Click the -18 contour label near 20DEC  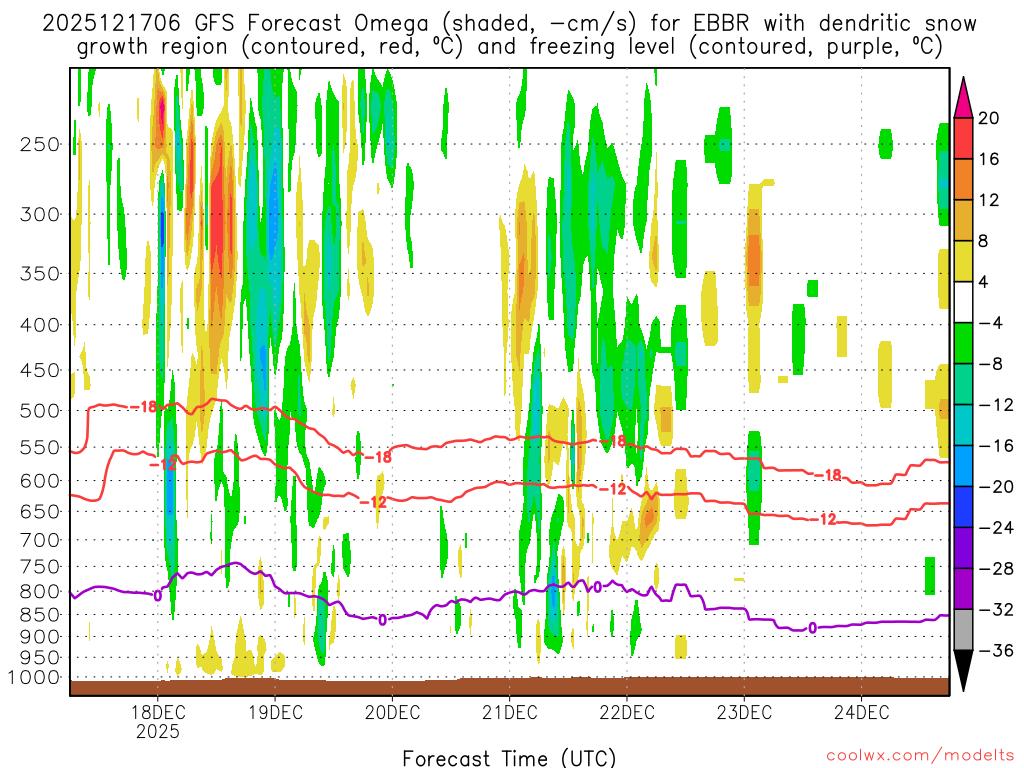pos(378,457)
